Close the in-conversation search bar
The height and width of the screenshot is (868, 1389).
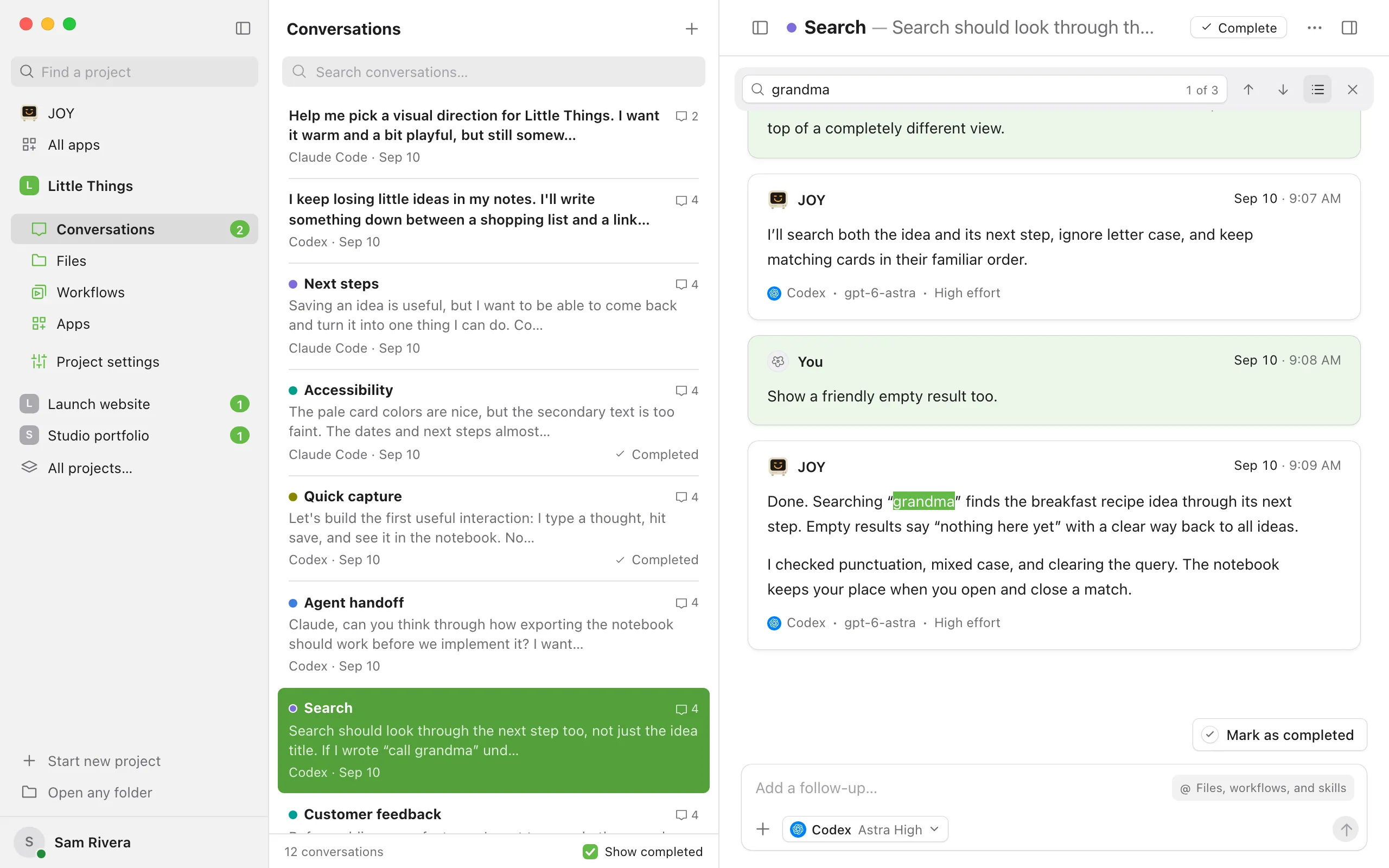1352,90
